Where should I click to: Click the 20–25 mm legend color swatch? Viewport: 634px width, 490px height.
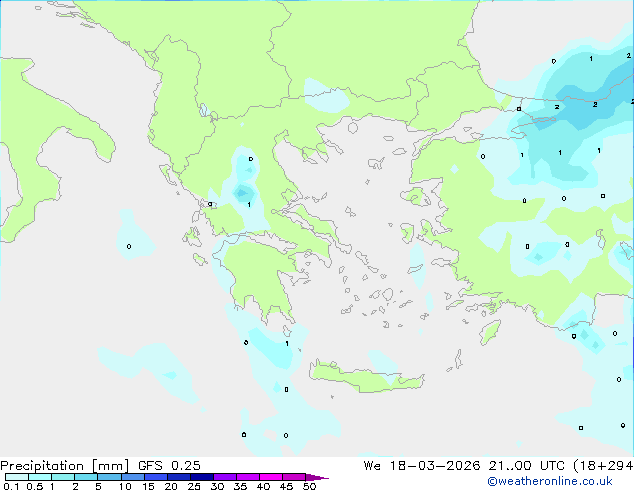point(178,477)
